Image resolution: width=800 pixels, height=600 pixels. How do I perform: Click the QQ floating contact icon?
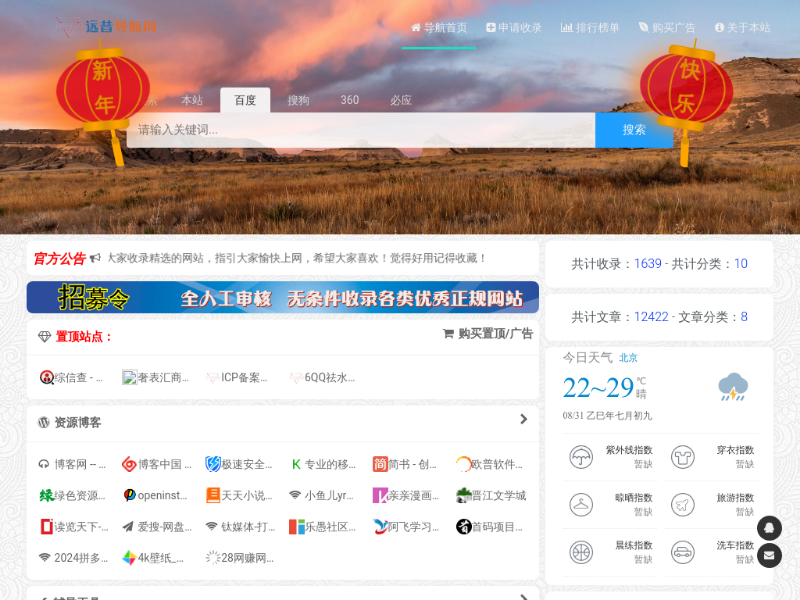pos(769,527)
